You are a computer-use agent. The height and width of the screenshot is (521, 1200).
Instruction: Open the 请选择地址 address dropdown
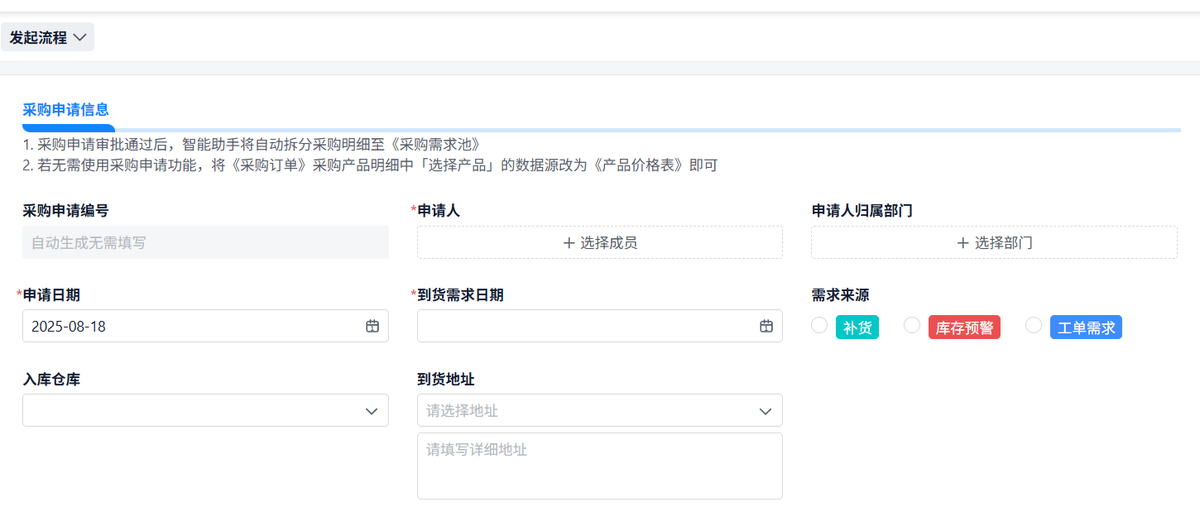(599, 410)
